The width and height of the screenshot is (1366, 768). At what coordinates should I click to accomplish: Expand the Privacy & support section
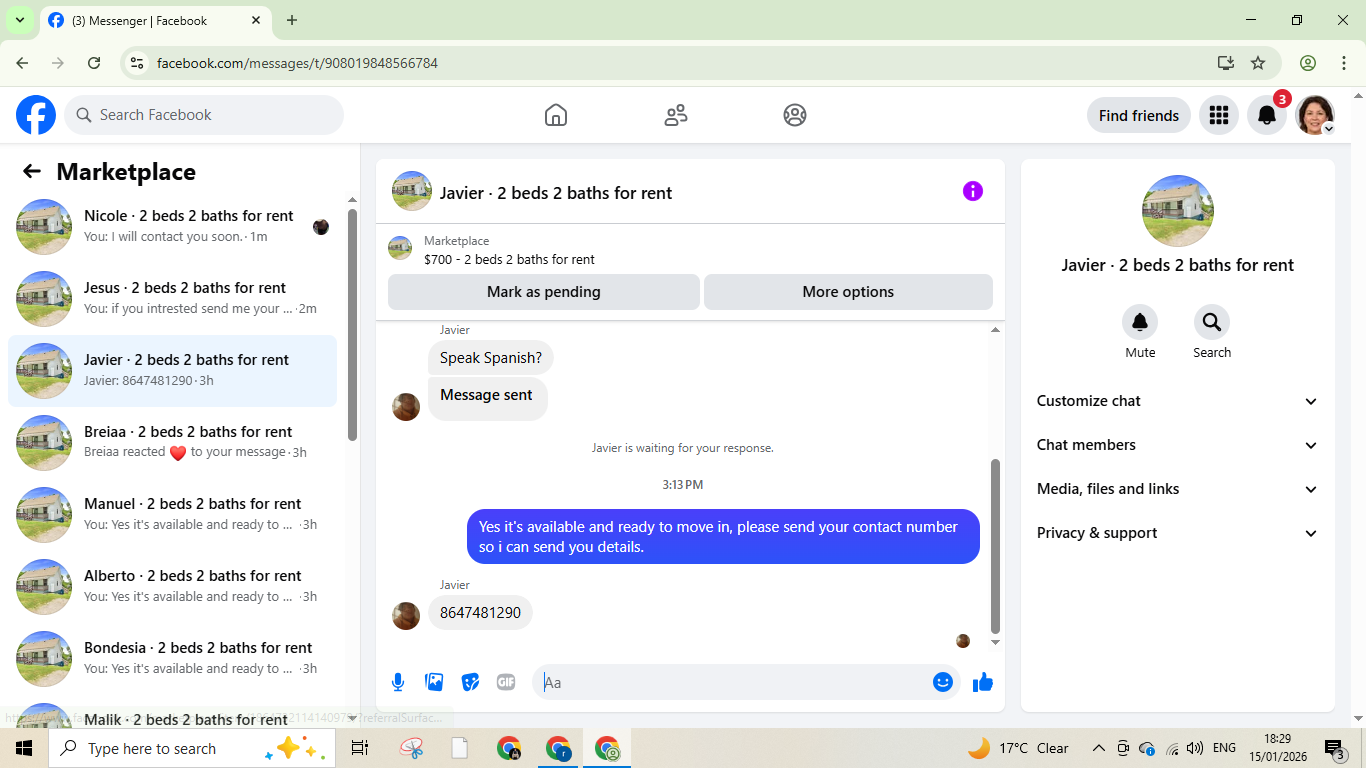pyautogui.click(x=1178, y=533)
